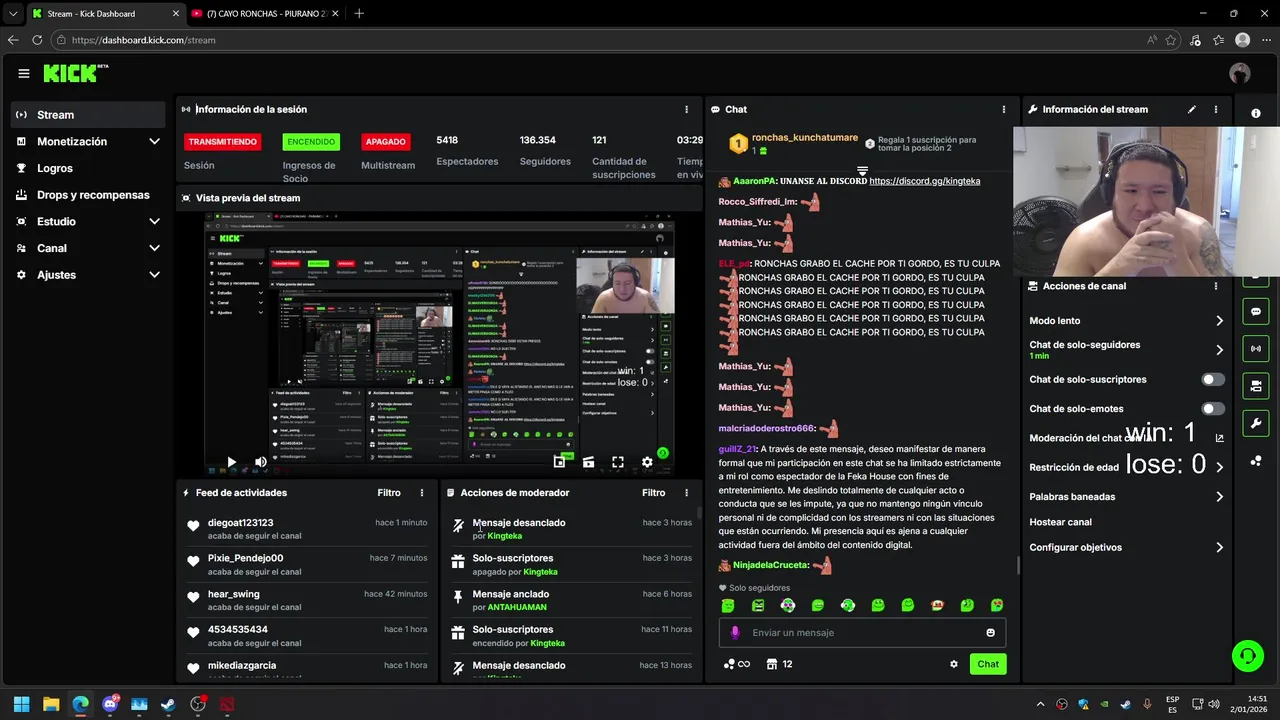Viewport: 1280px width, 720px height.
Task: Open the hamburger menu beside Kick logo
Action: point(24,73)
